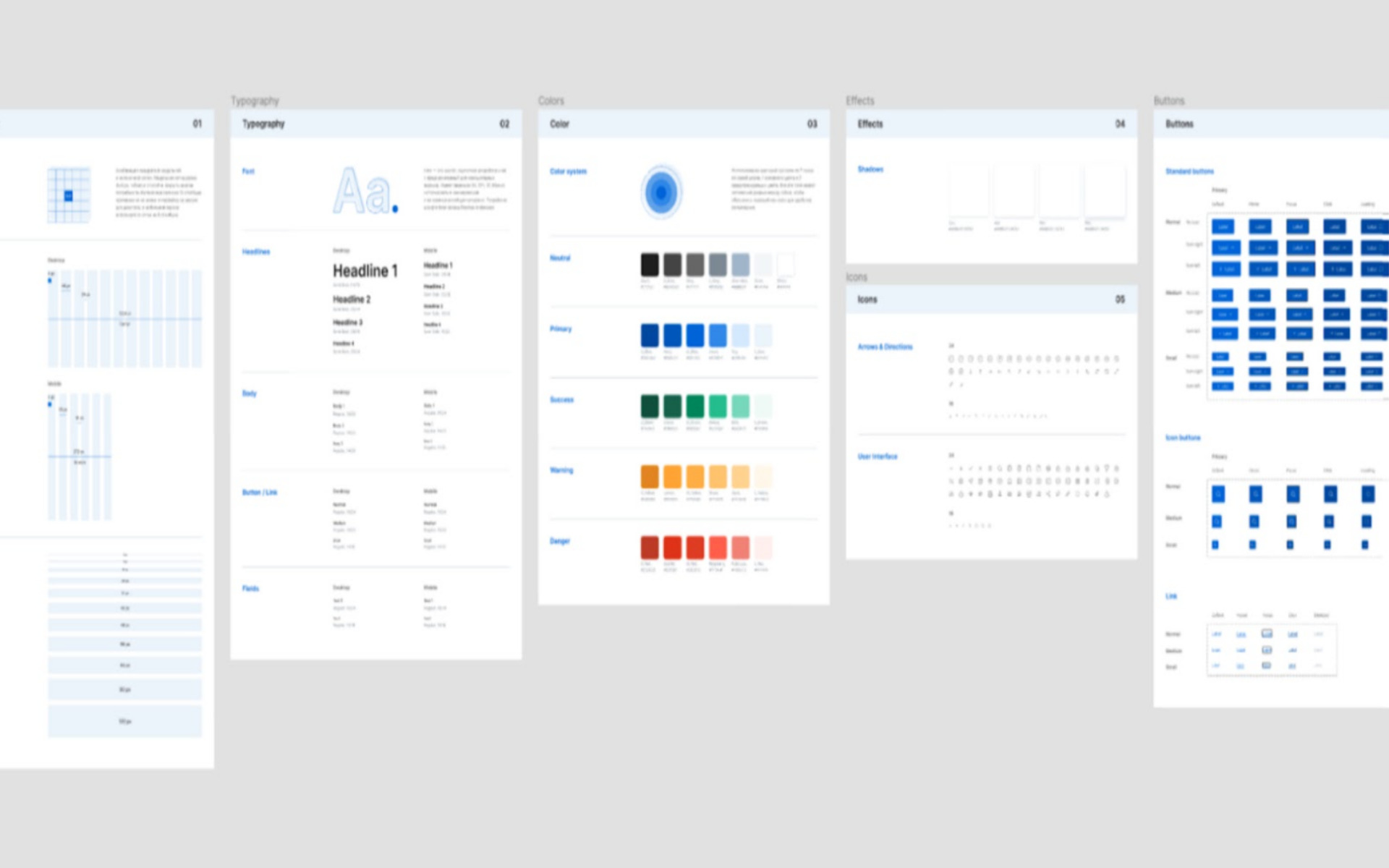
Task: Click the Danger row label
Action: point(560,541)
